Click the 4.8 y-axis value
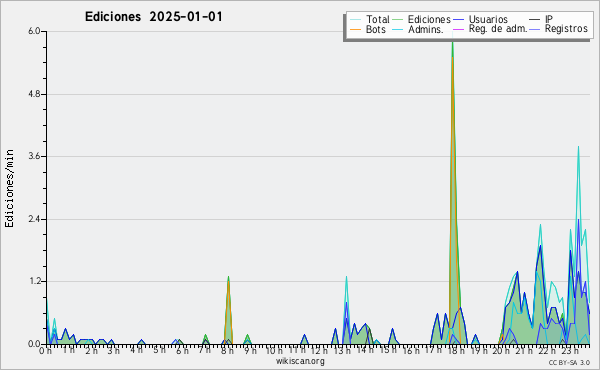 (34, 94)
